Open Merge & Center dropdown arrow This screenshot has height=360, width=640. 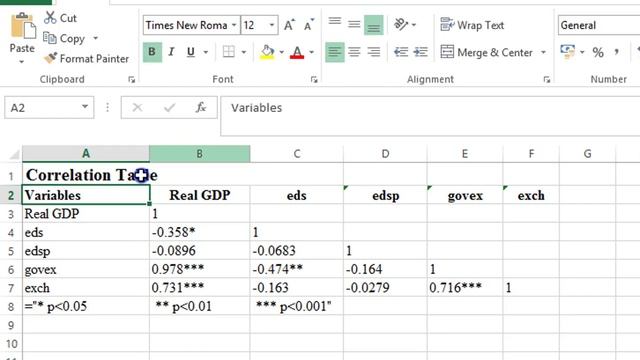point(543,52)
